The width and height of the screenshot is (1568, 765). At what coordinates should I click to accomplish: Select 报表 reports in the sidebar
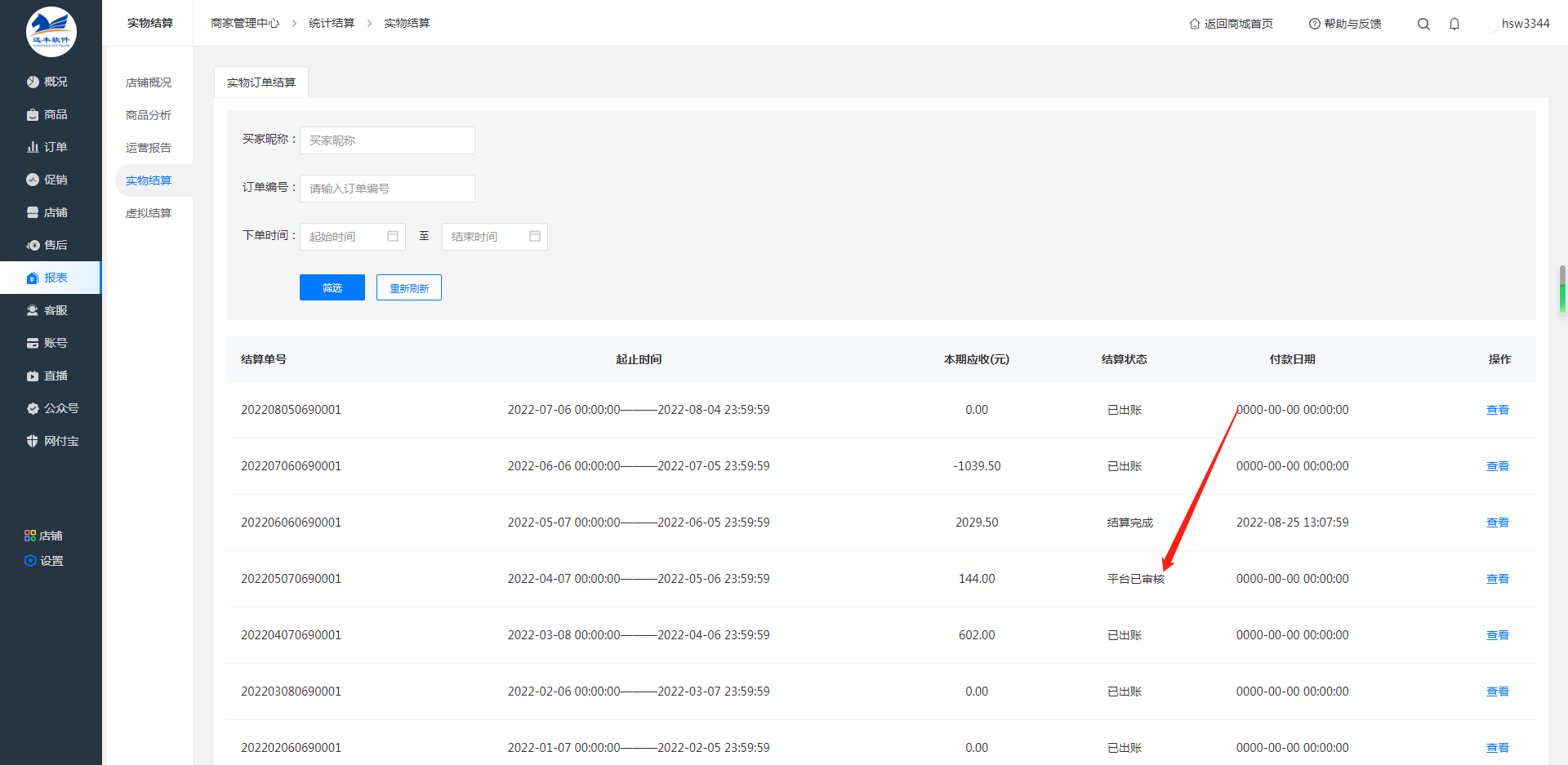[x=51, y=278]
